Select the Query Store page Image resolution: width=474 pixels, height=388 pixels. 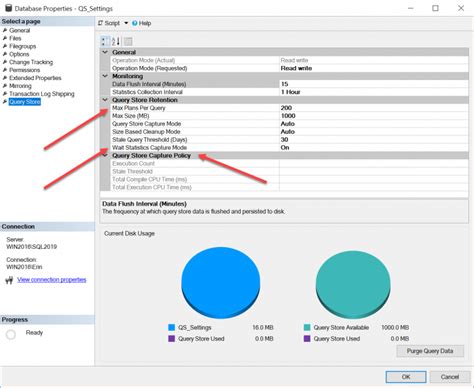tap(25, 102)
